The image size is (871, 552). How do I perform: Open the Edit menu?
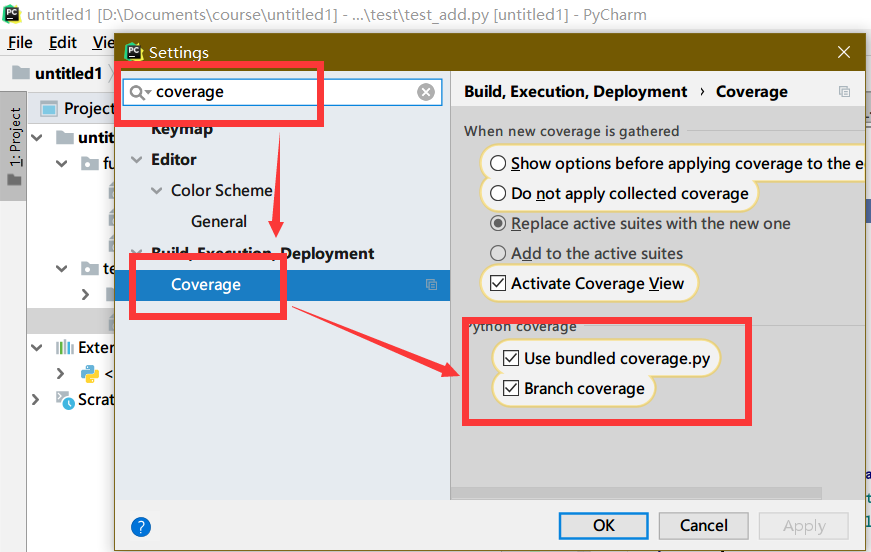(x=63, y=43)
